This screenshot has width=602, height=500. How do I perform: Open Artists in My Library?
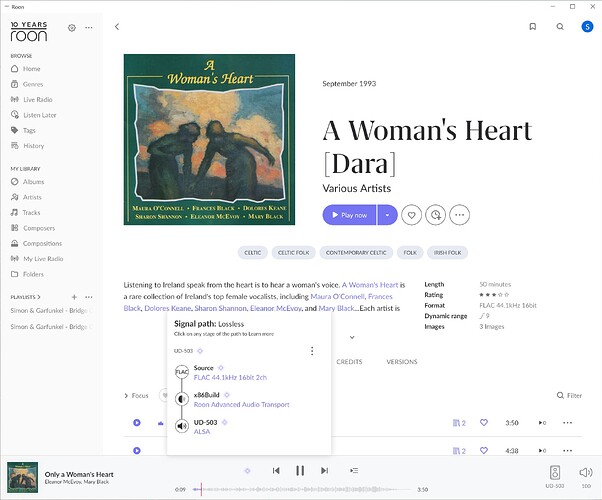(26, 197)
